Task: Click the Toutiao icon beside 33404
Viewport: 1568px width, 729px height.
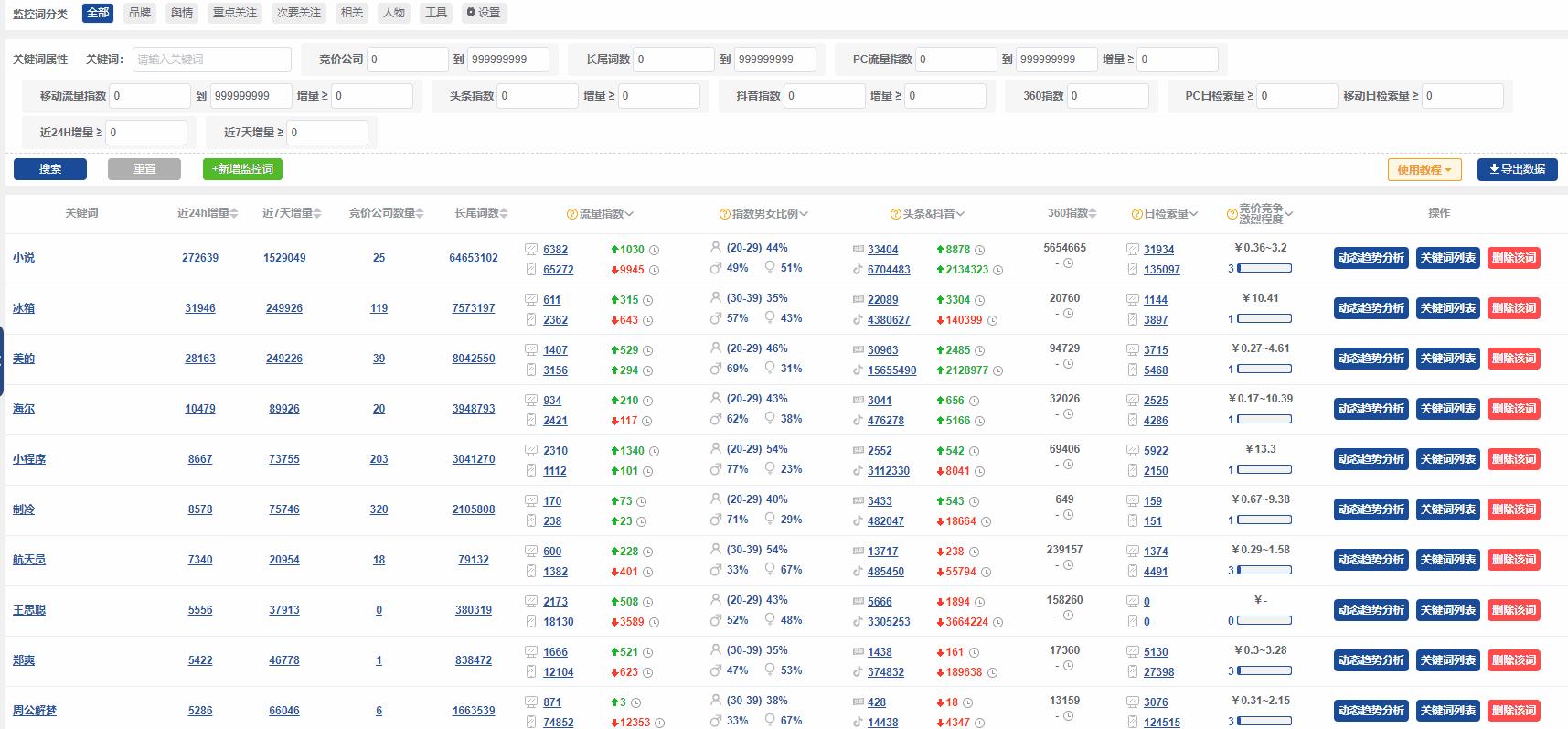Action: (x=858, y=249)
